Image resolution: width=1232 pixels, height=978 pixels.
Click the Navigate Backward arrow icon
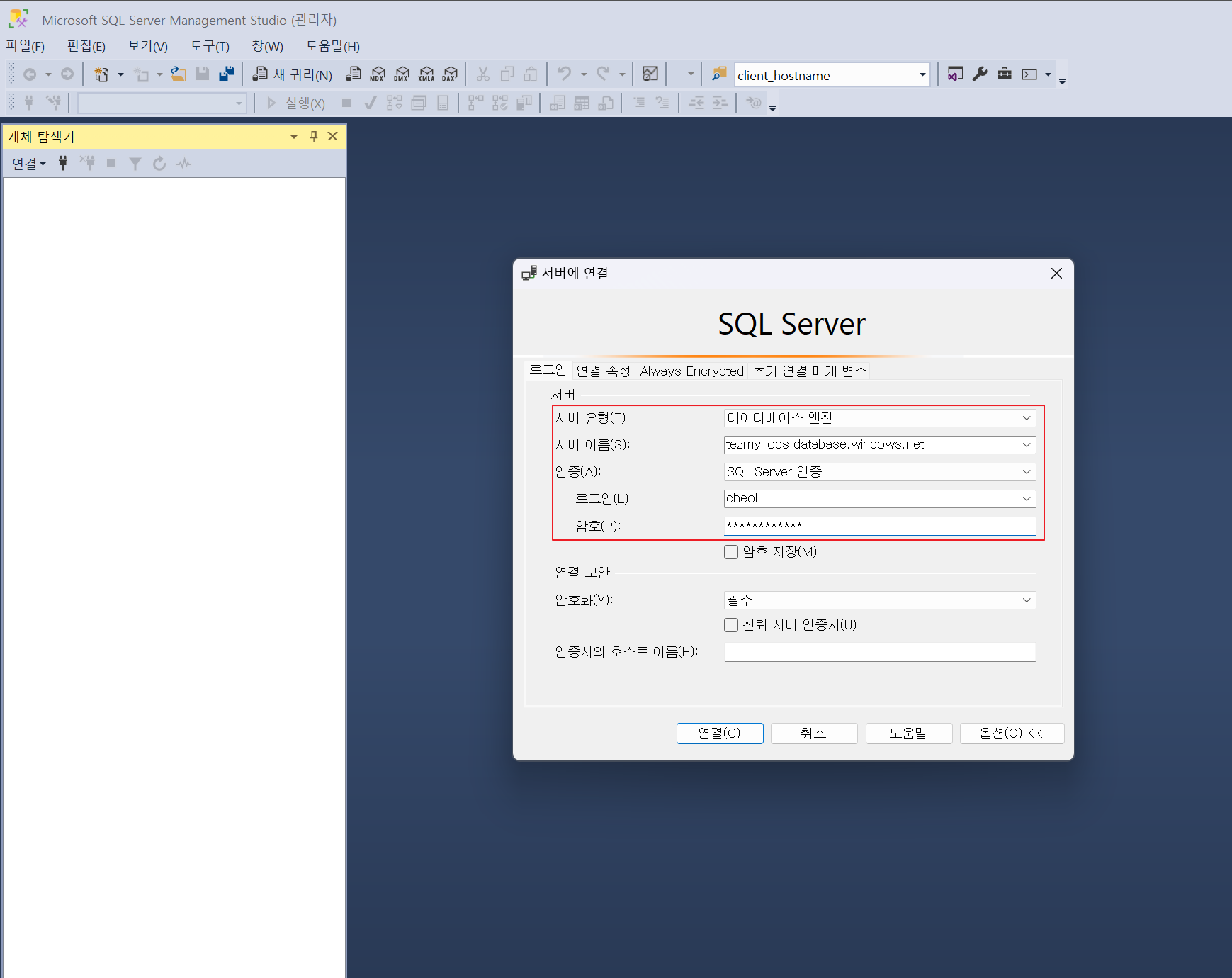pyautogui.click(x=30, y=74)
